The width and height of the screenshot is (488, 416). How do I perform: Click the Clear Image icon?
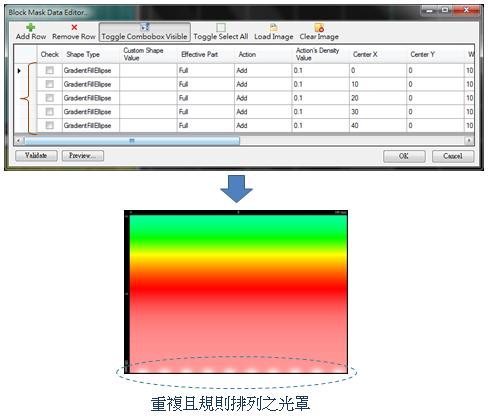pos(319,27)
